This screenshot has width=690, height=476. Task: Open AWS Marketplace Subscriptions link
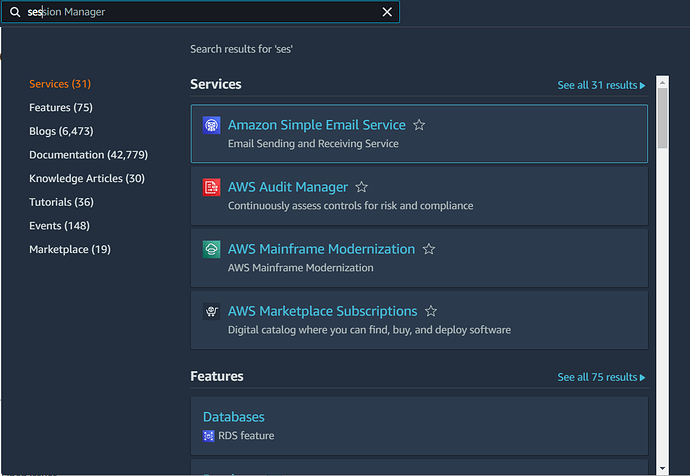322,311
